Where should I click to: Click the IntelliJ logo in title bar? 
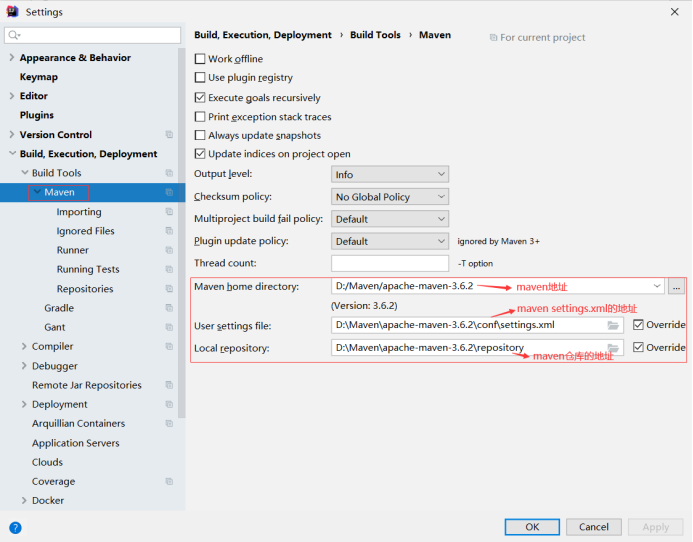coord(12,11)
